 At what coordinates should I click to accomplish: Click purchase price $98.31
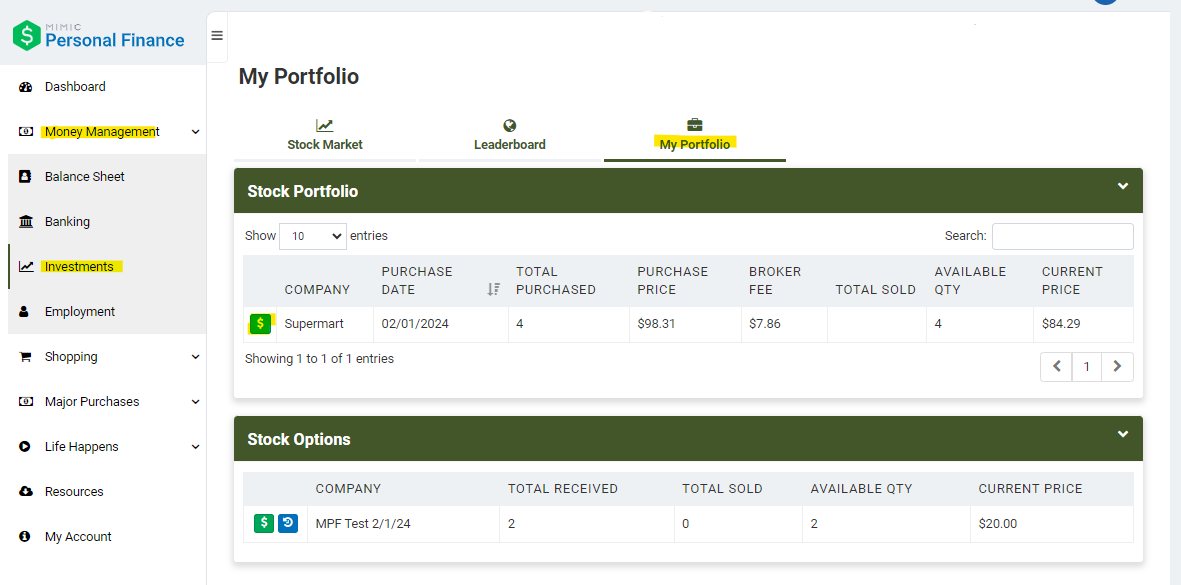(685, 324)
